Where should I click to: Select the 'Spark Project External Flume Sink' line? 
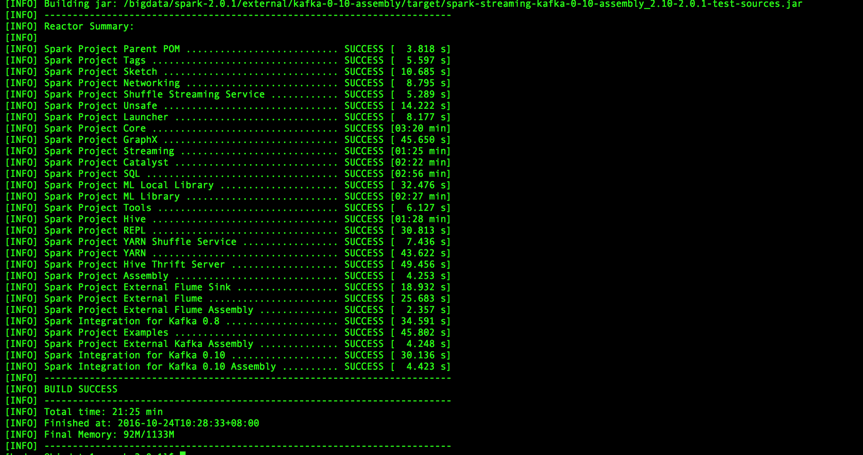point(228,287)
